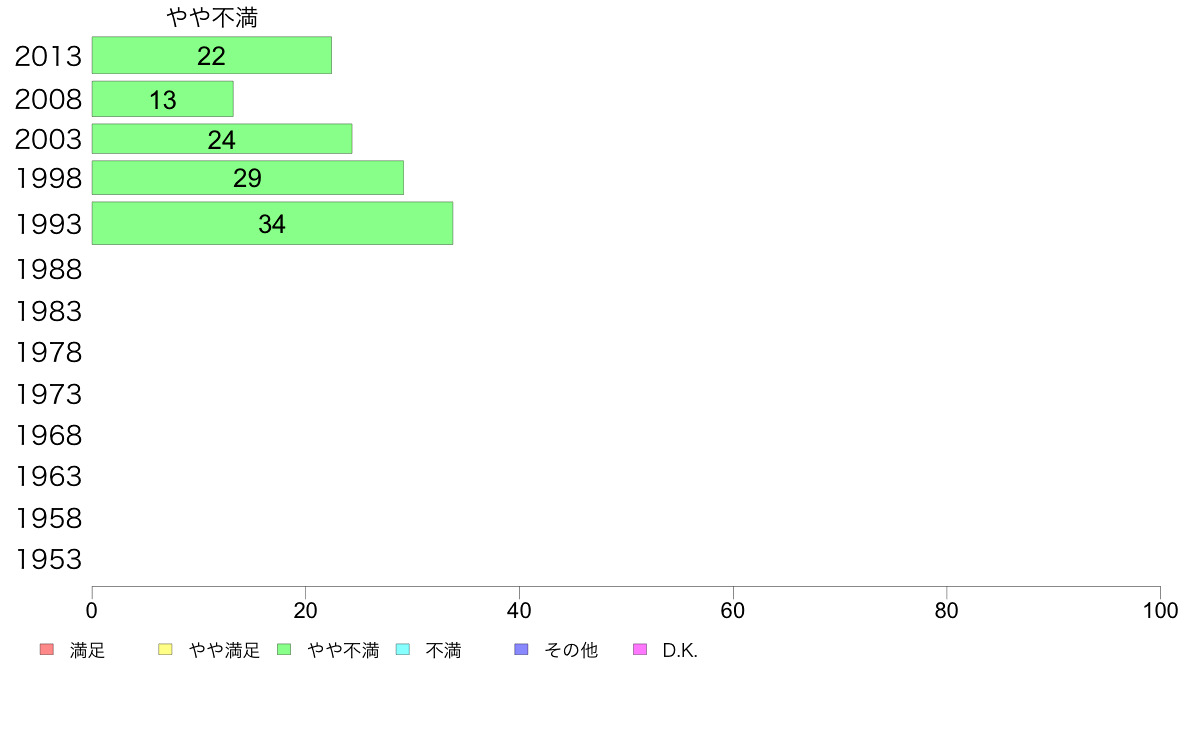Click the 満足 legend text
This screenshot has height=736, width=1188.
pos(87,650)
